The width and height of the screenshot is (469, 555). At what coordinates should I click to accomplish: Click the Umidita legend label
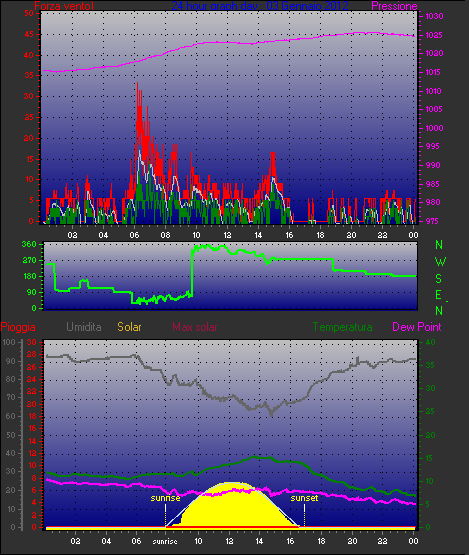click(84, 327)
